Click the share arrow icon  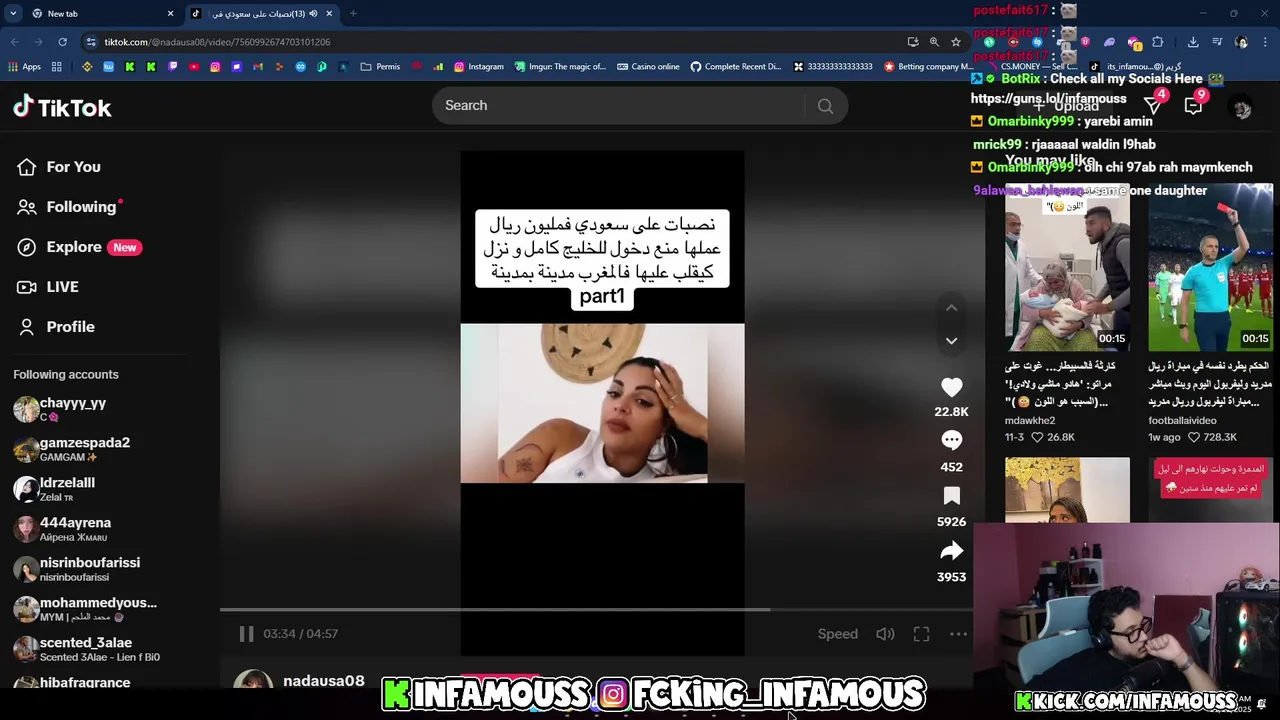pos(951,551)
